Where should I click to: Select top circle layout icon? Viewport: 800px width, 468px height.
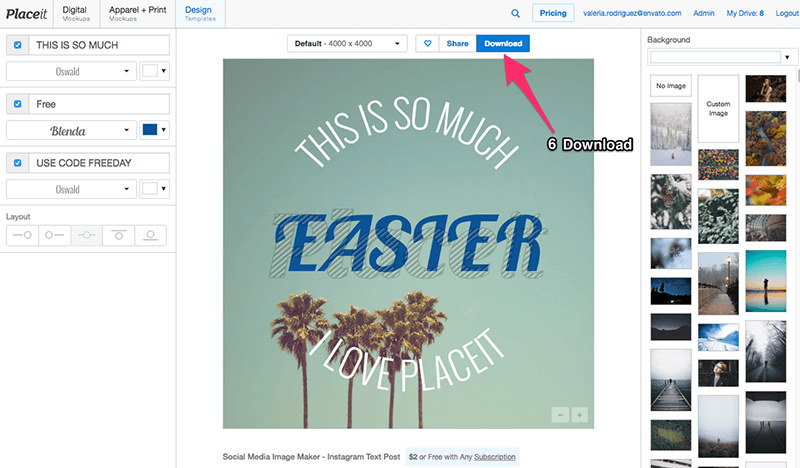tap(118, 235)
